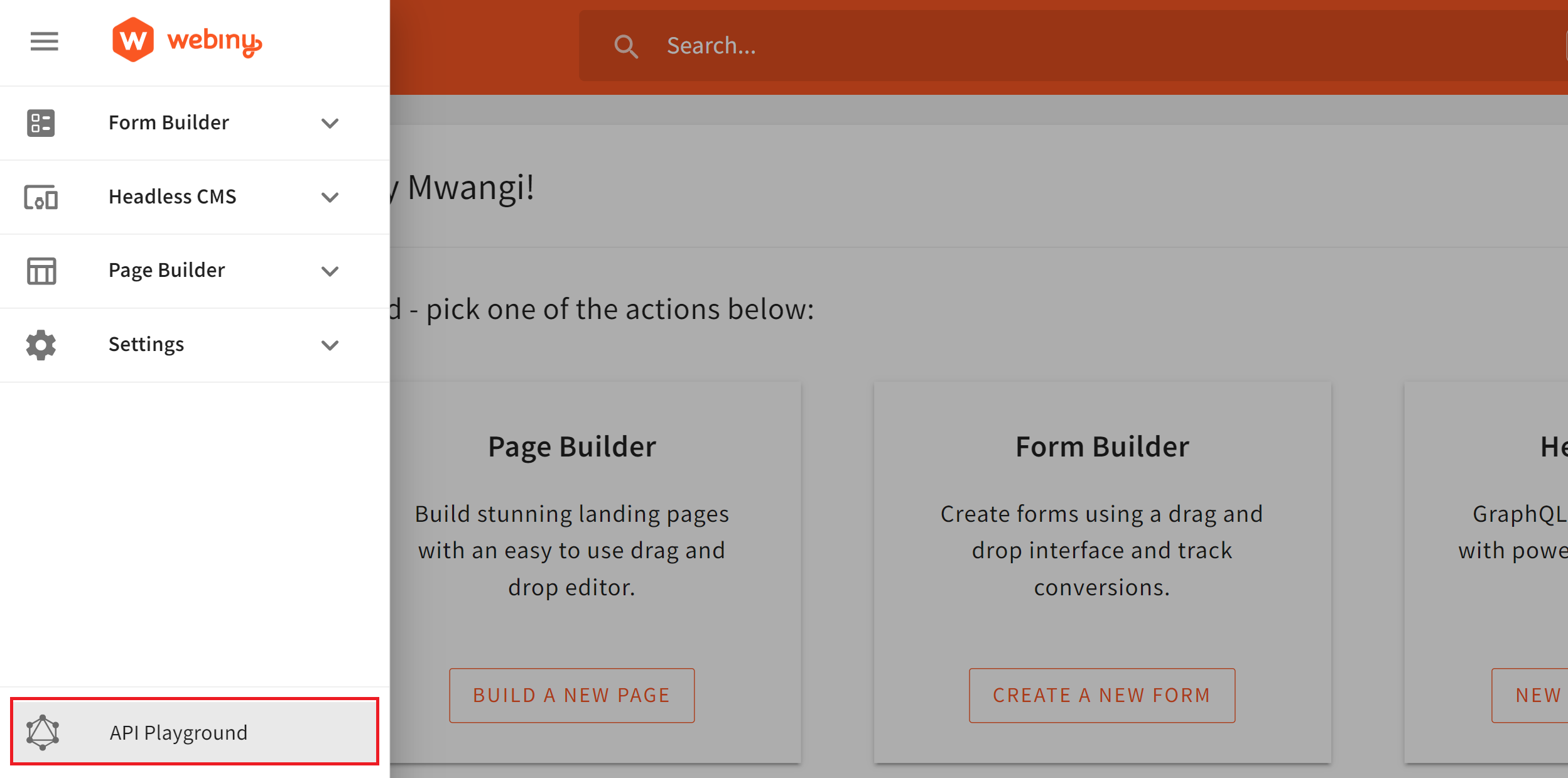The width and height of the screenshot is (1568, 778).
Task: Expand the Headless CMS chevron
Action: [330, 197]
